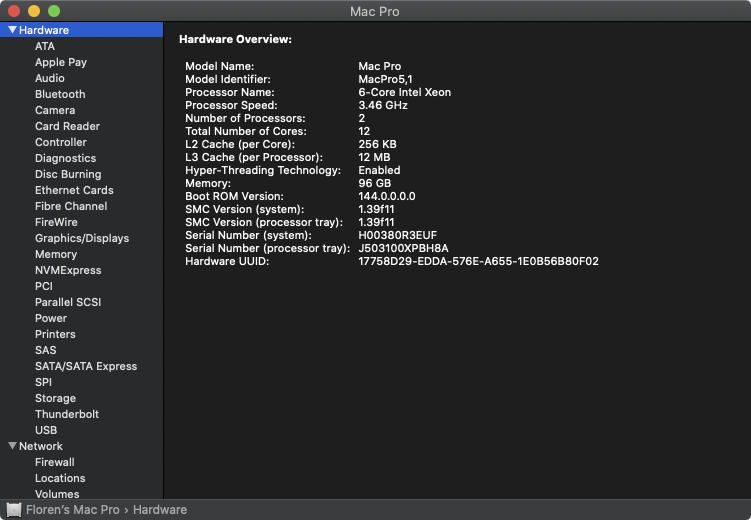Open Graphics/Displays information
The height and width of the screenshot is (520, 751).
point(82,238)
